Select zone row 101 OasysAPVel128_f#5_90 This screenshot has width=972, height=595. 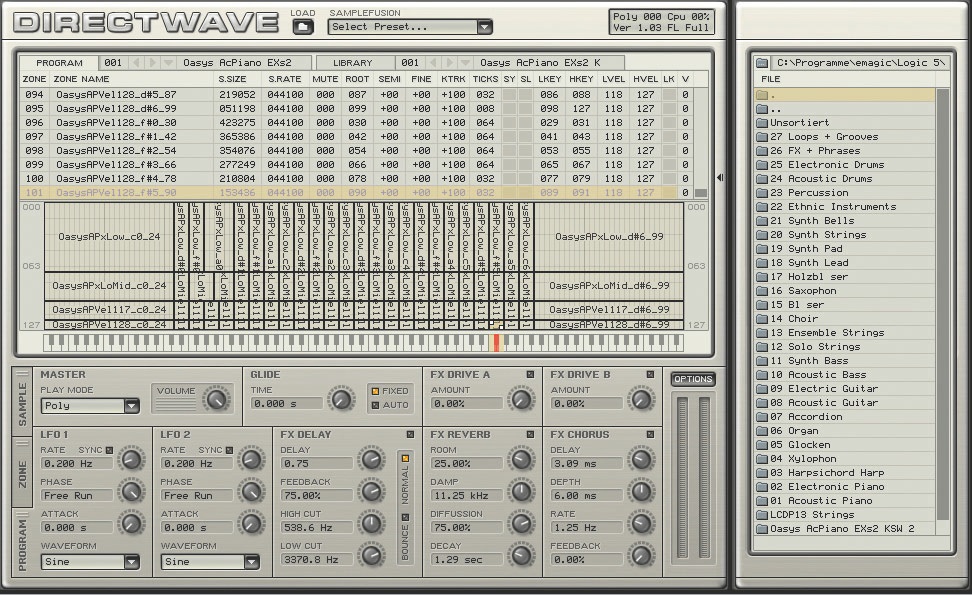[356, 193]
